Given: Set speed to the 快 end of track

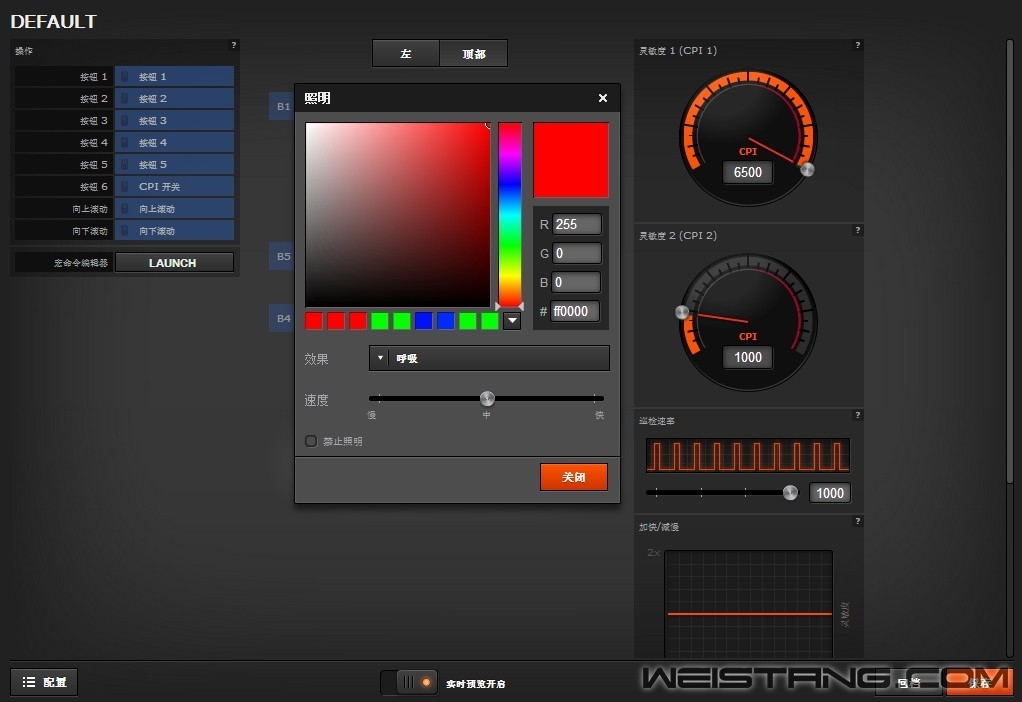Looking at the screenshot, I should [x=594, y=398].
